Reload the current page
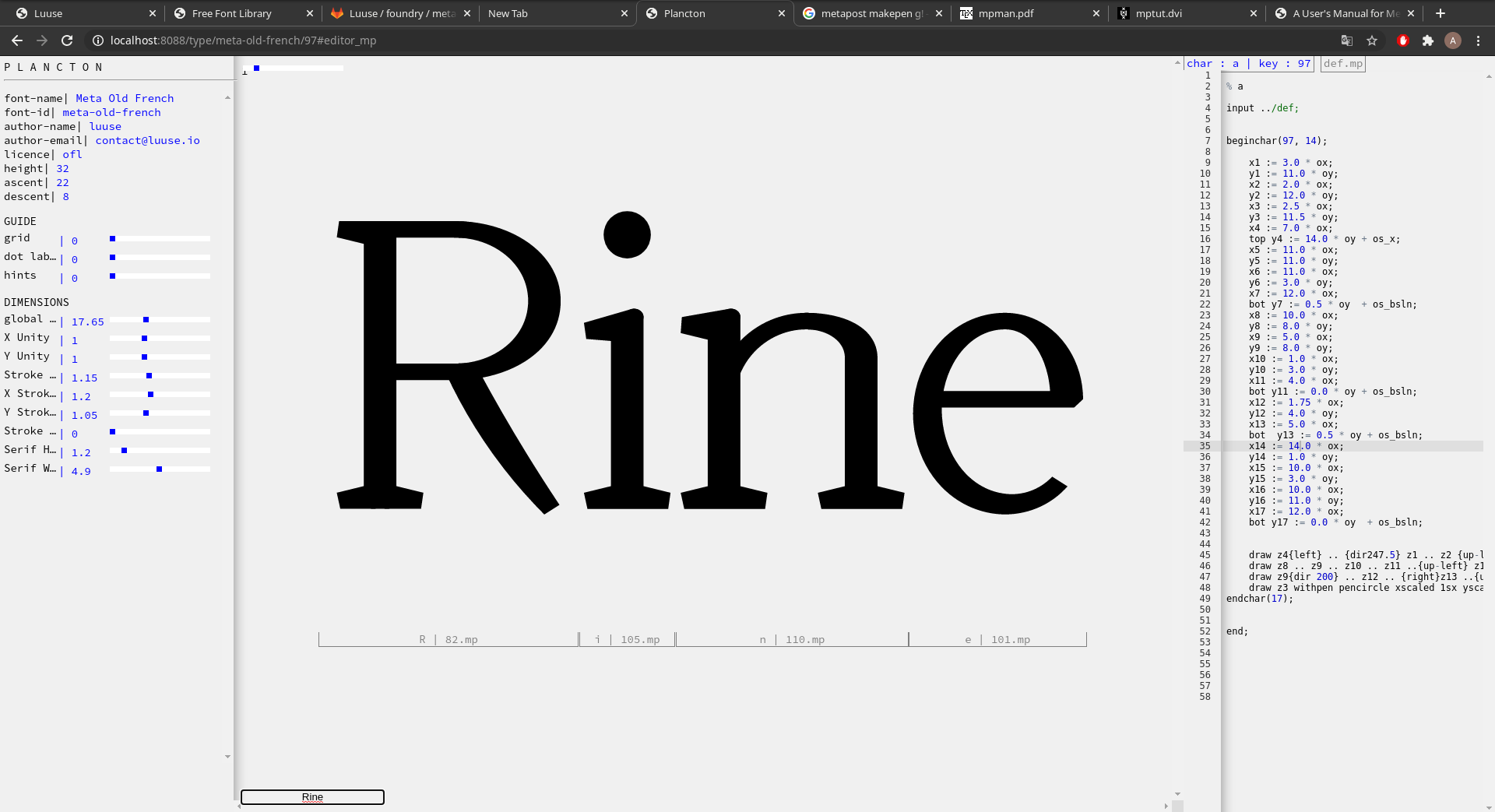The width and height of the screenshot is (1495, 812). (67, 40)
